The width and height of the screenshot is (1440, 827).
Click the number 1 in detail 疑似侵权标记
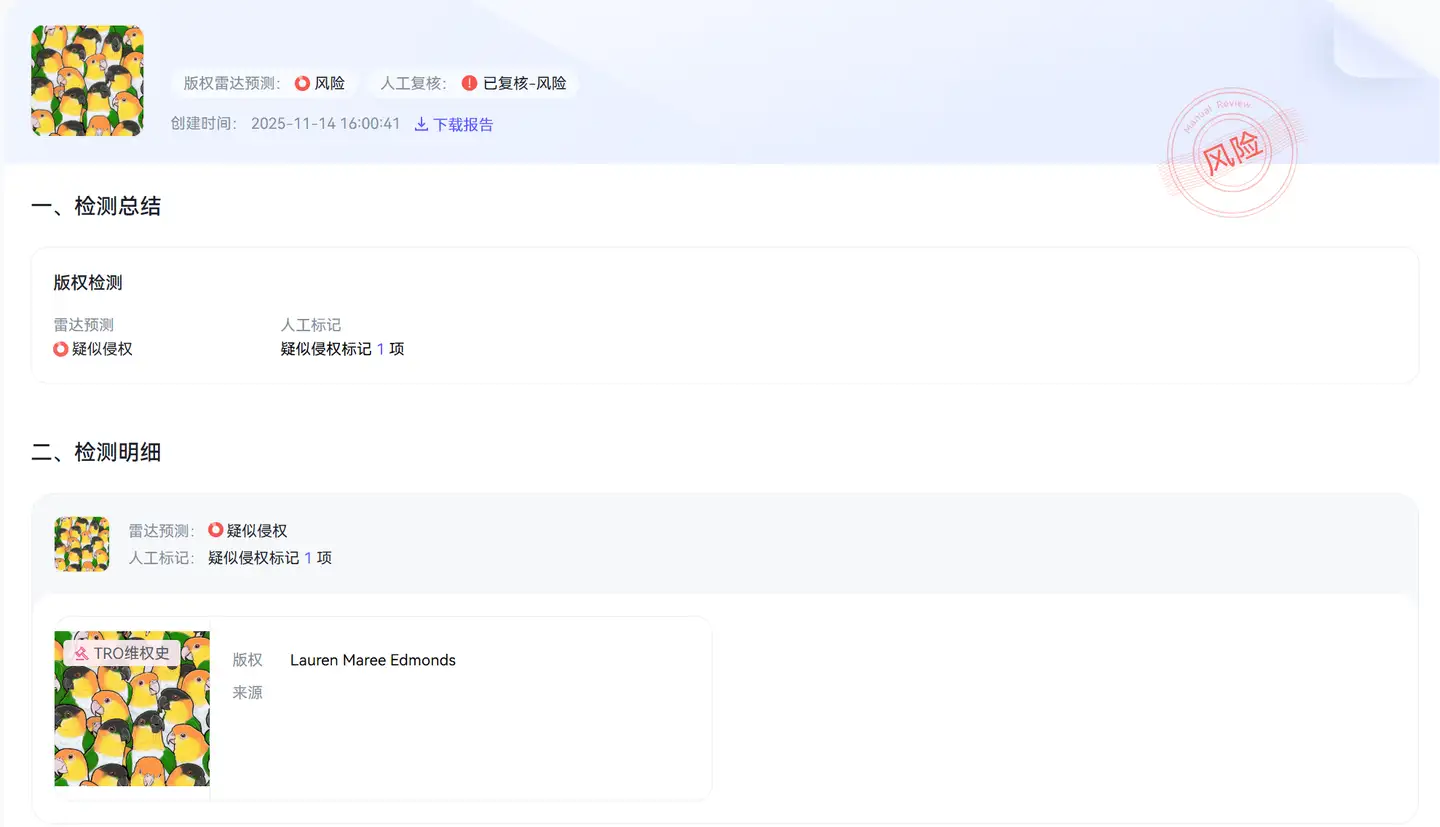[x=308, y=558]
